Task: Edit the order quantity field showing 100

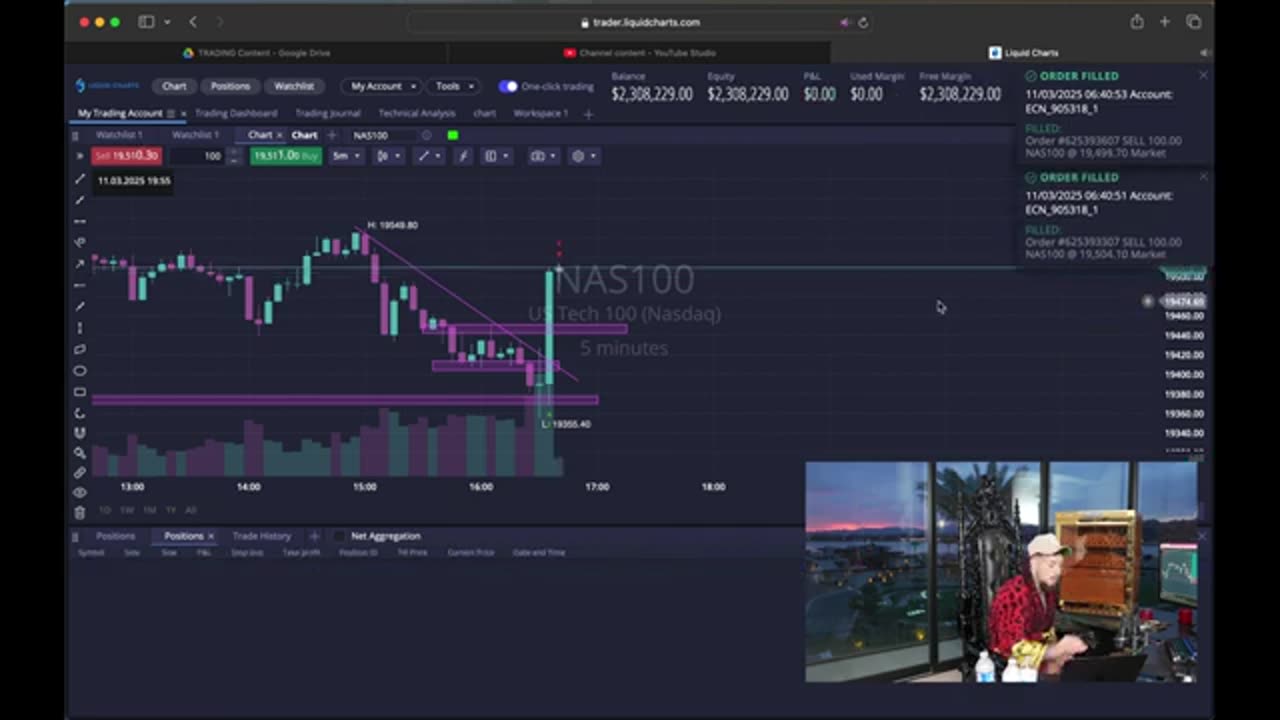Action: point(199,156)
